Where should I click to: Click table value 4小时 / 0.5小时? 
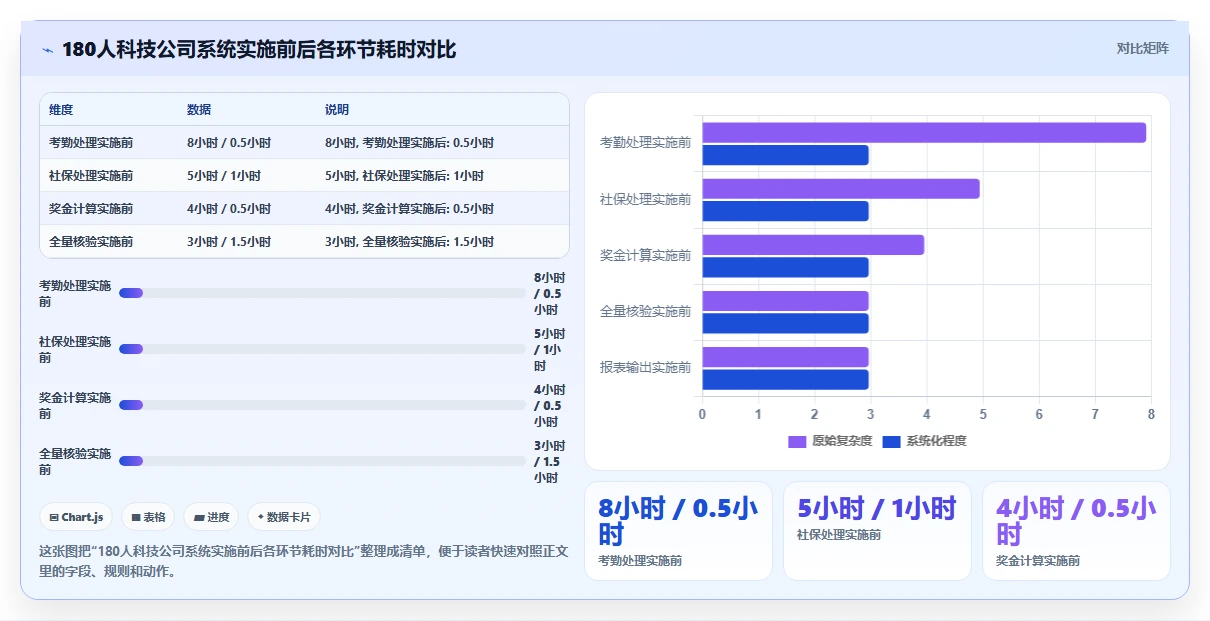(x=229, y=209)
